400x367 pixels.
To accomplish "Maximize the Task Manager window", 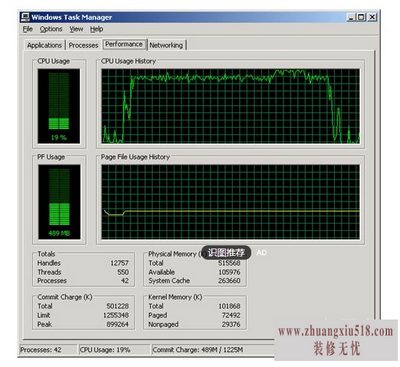I will pos(361,17).
